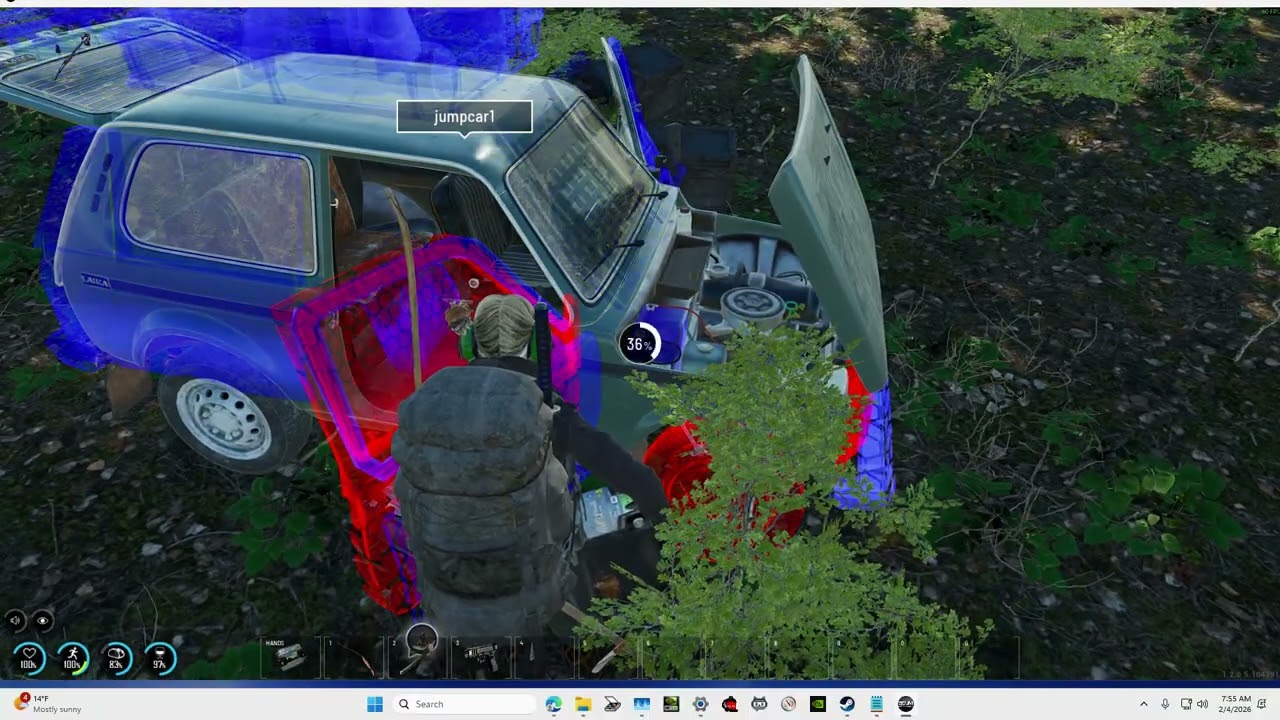Screen dimensions: 1280x720
Task: Click the 36% progress circle indicator
Action: pyautogui.click(x=639, y=345)
